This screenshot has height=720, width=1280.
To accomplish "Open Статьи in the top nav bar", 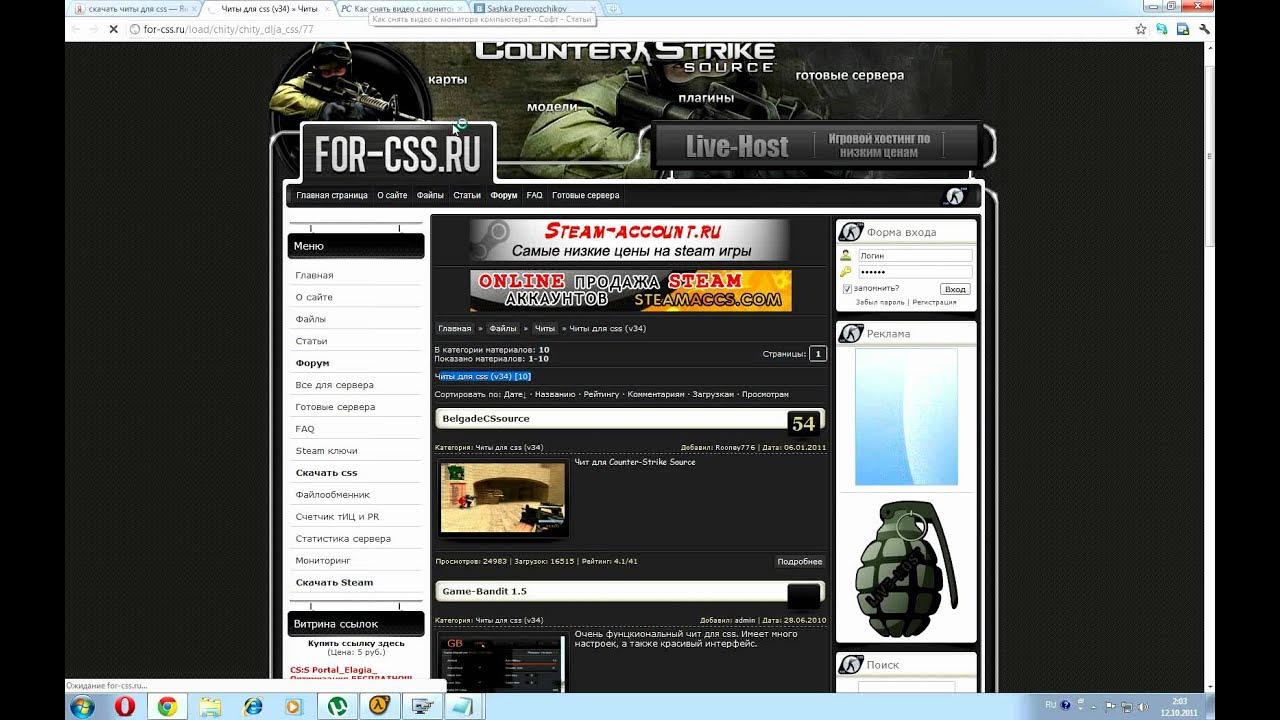I will (x=467, y=196).
